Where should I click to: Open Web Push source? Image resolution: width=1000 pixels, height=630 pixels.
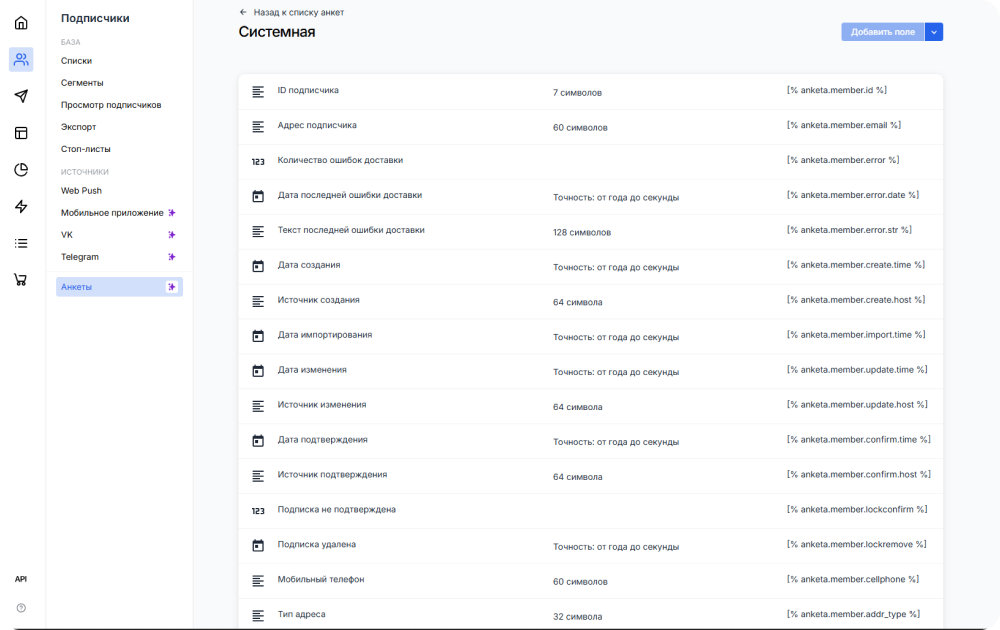tap(81, 191)
